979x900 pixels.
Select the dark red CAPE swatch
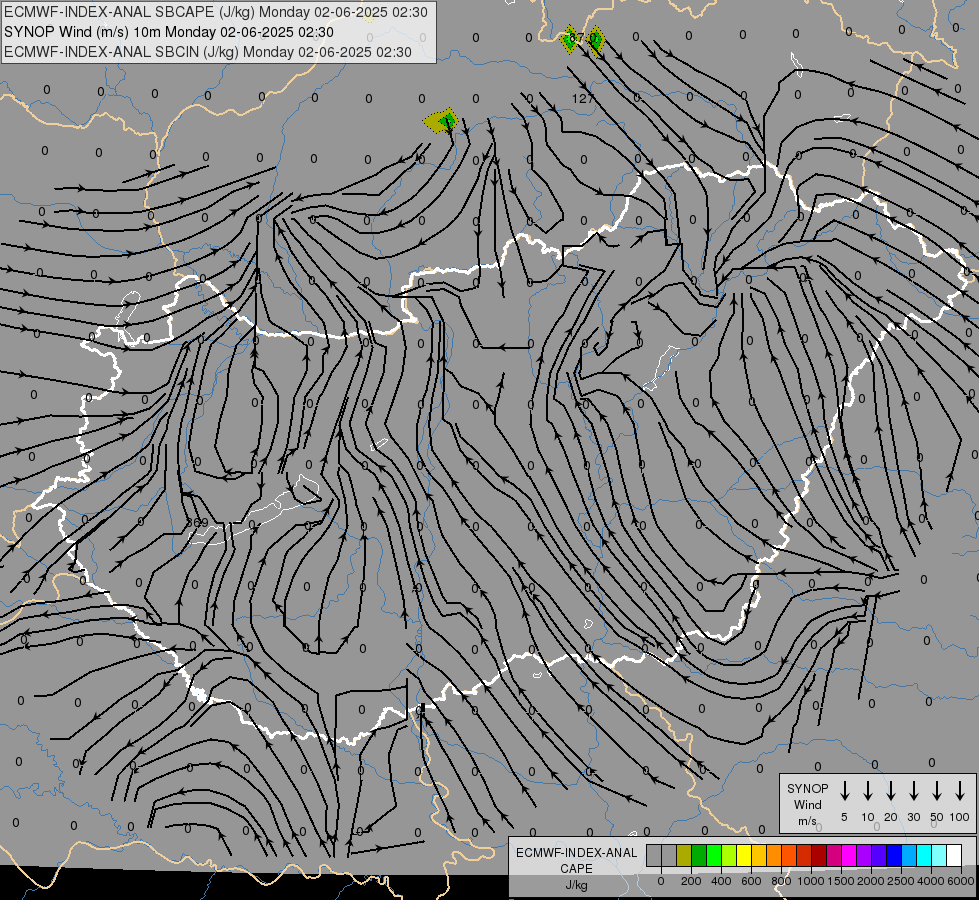(819, 855)
